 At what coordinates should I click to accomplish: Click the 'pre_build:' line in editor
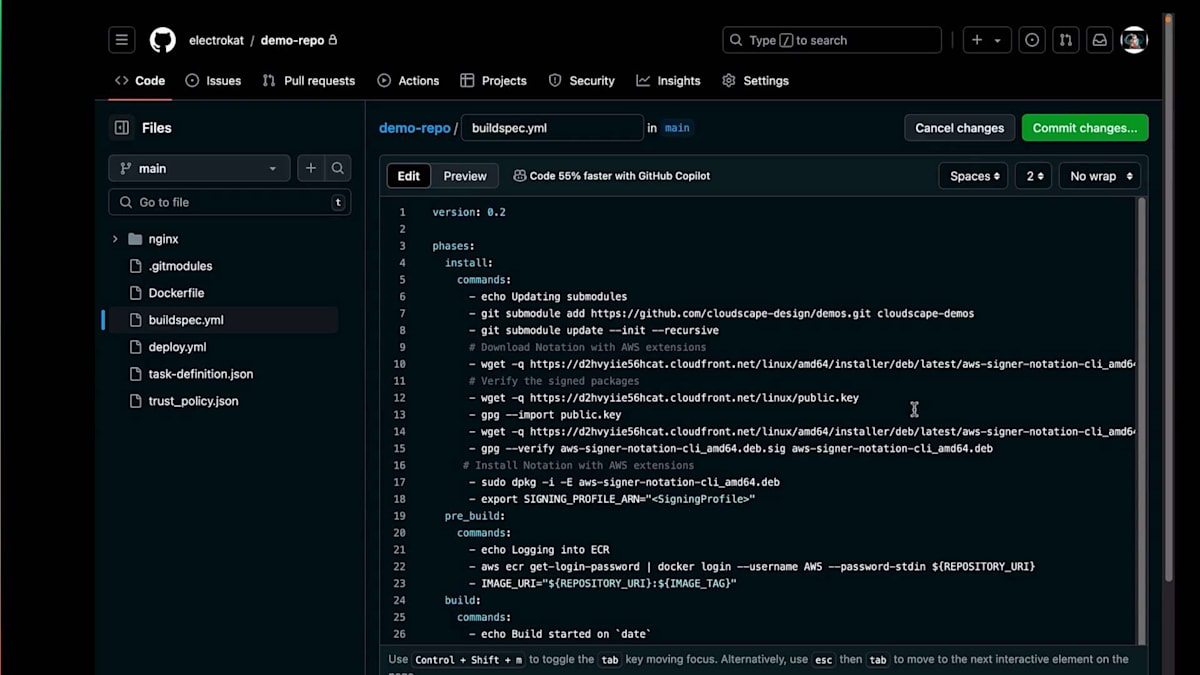point(475,516)
